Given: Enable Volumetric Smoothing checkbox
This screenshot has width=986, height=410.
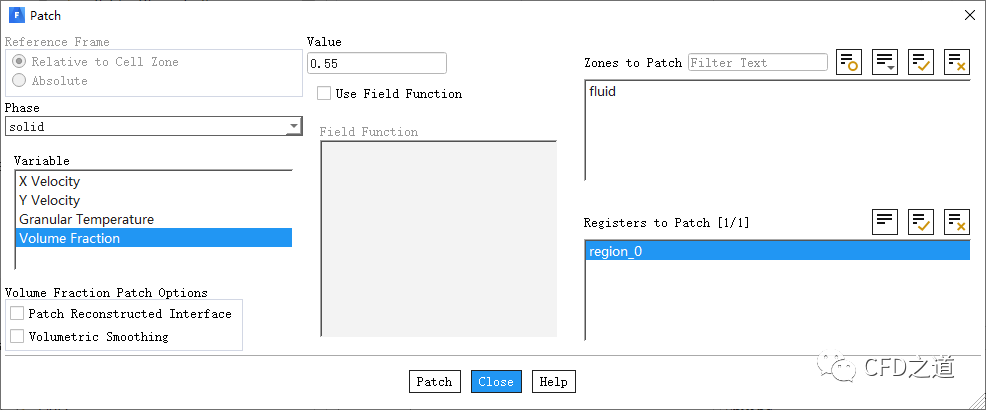Looking at the screenshot, I should click(17, 337).
